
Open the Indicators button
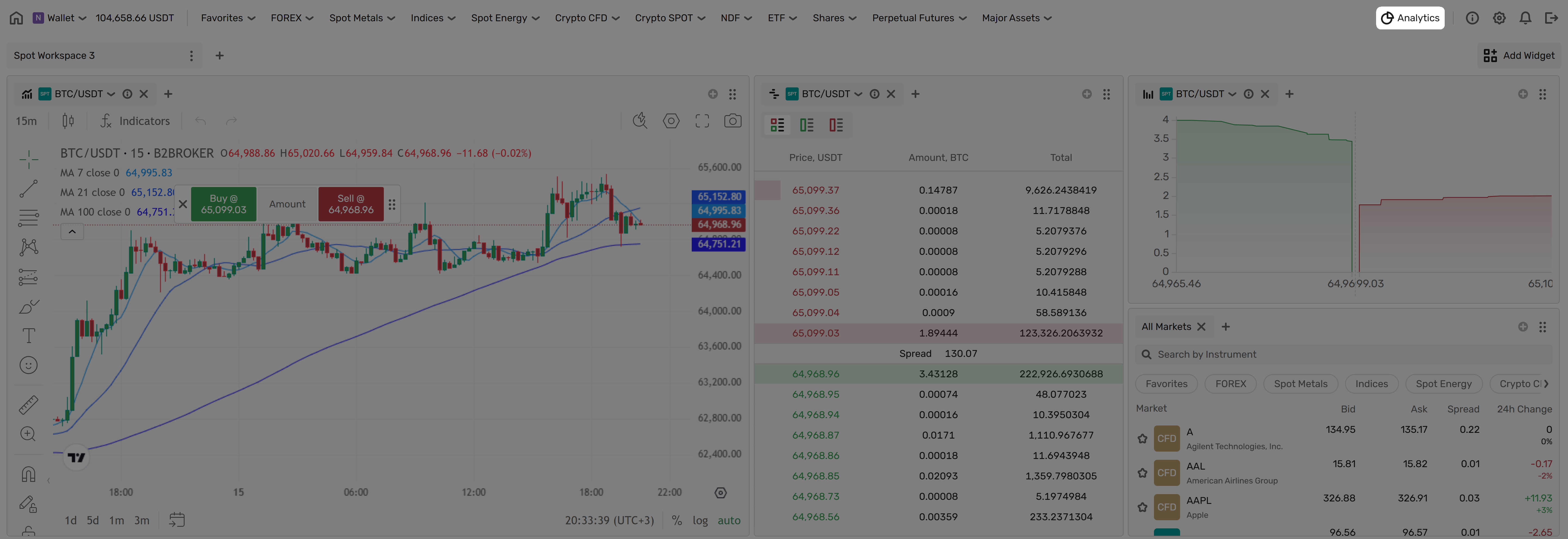135,121
